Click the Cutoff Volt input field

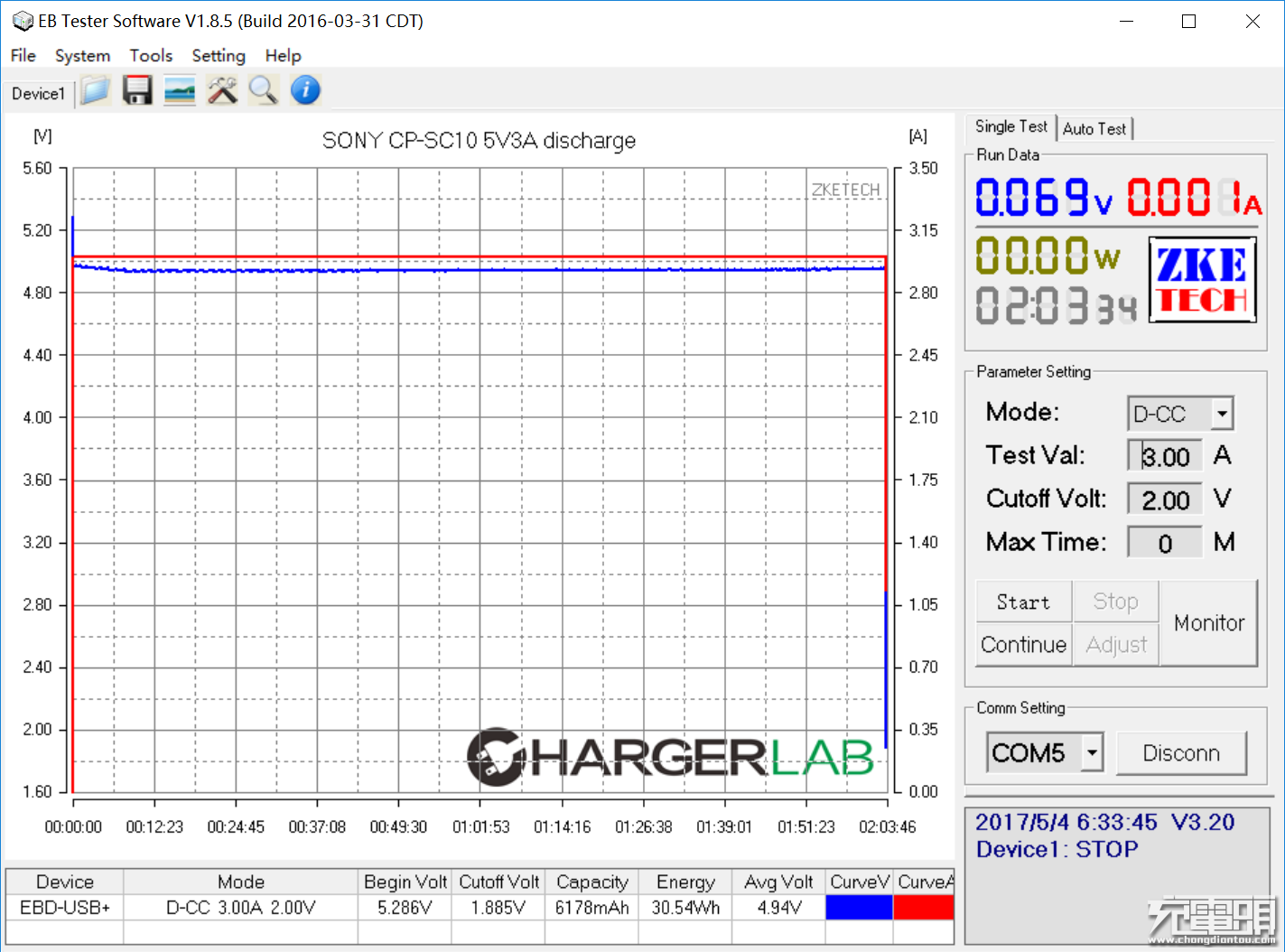1165,499
